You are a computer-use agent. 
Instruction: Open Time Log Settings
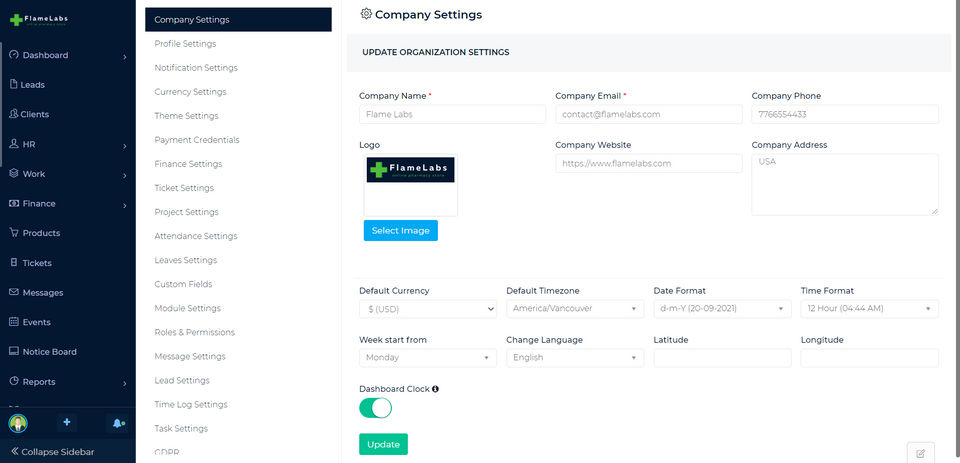point(190,404)
